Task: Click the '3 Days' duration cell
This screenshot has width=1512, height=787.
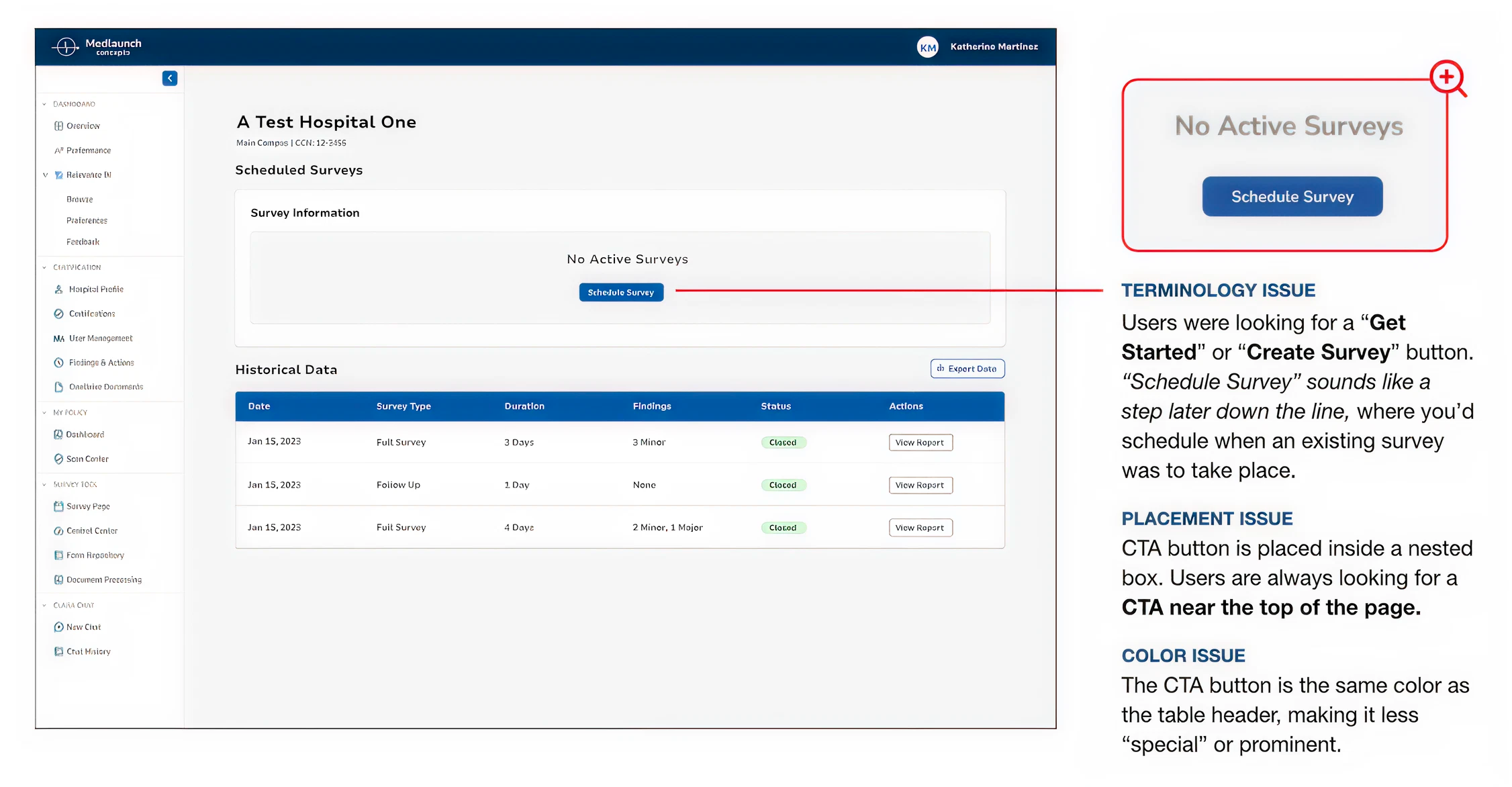Action: pyautogui.click(x=519, y=443)
